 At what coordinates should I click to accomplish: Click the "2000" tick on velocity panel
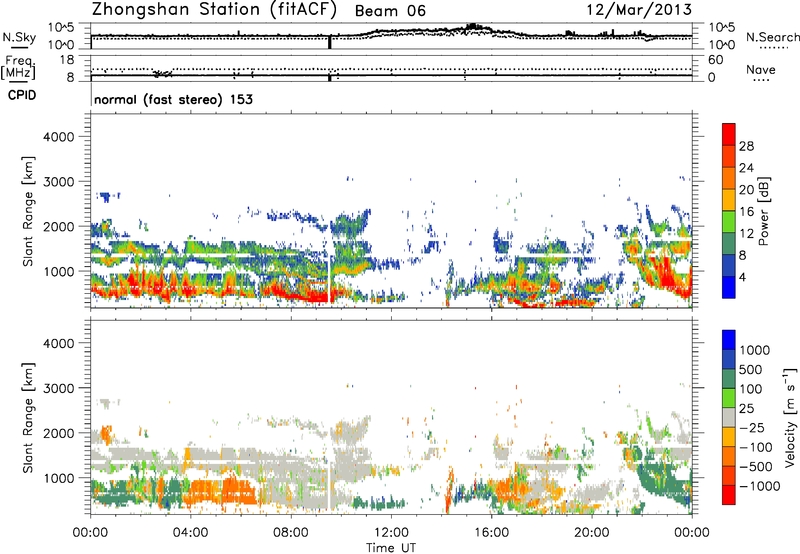[x=58, y=433]
